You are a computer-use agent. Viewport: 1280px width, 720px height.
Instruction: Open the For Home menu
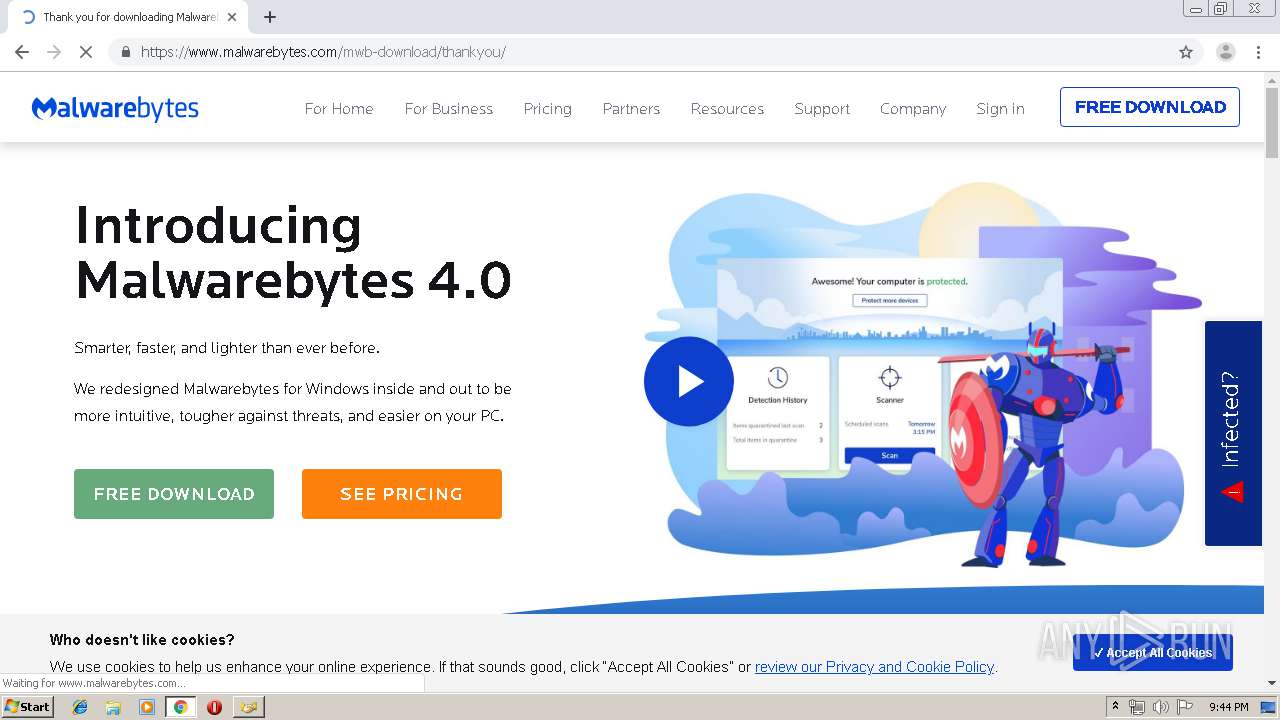point(339,108)
